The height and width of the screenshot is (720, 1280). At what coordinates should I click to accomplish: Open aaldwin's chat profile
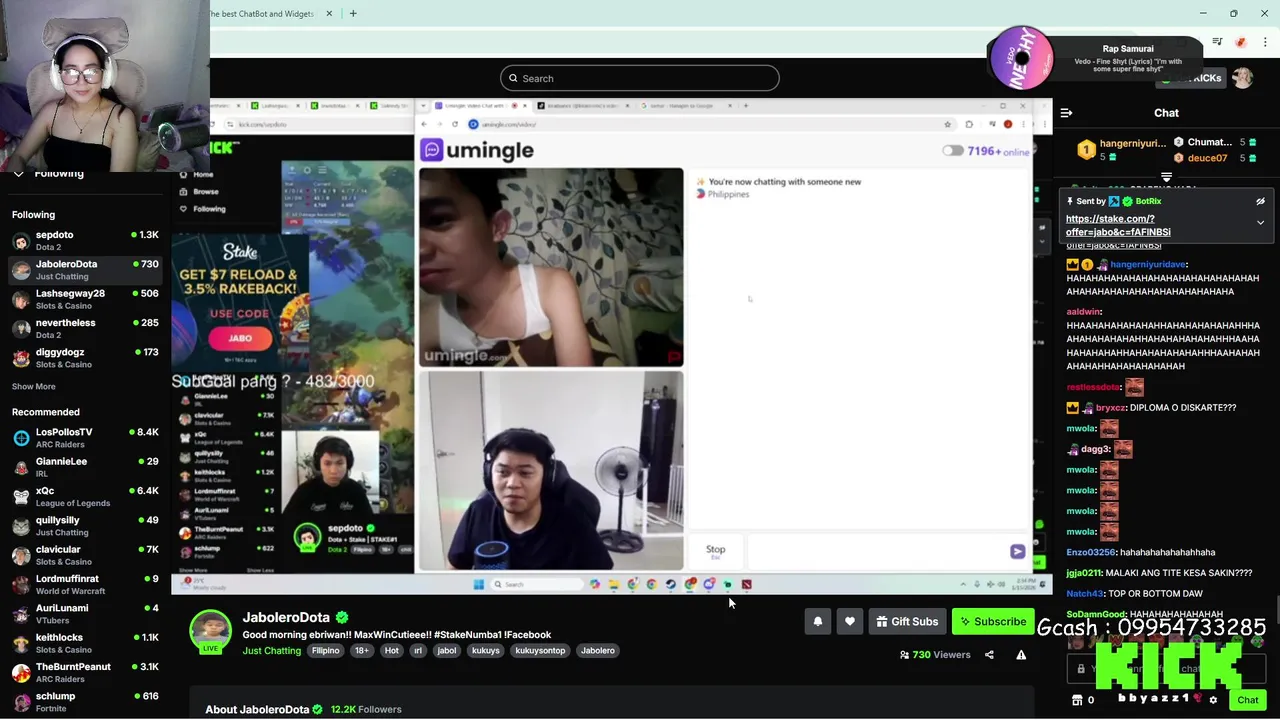1083,312
